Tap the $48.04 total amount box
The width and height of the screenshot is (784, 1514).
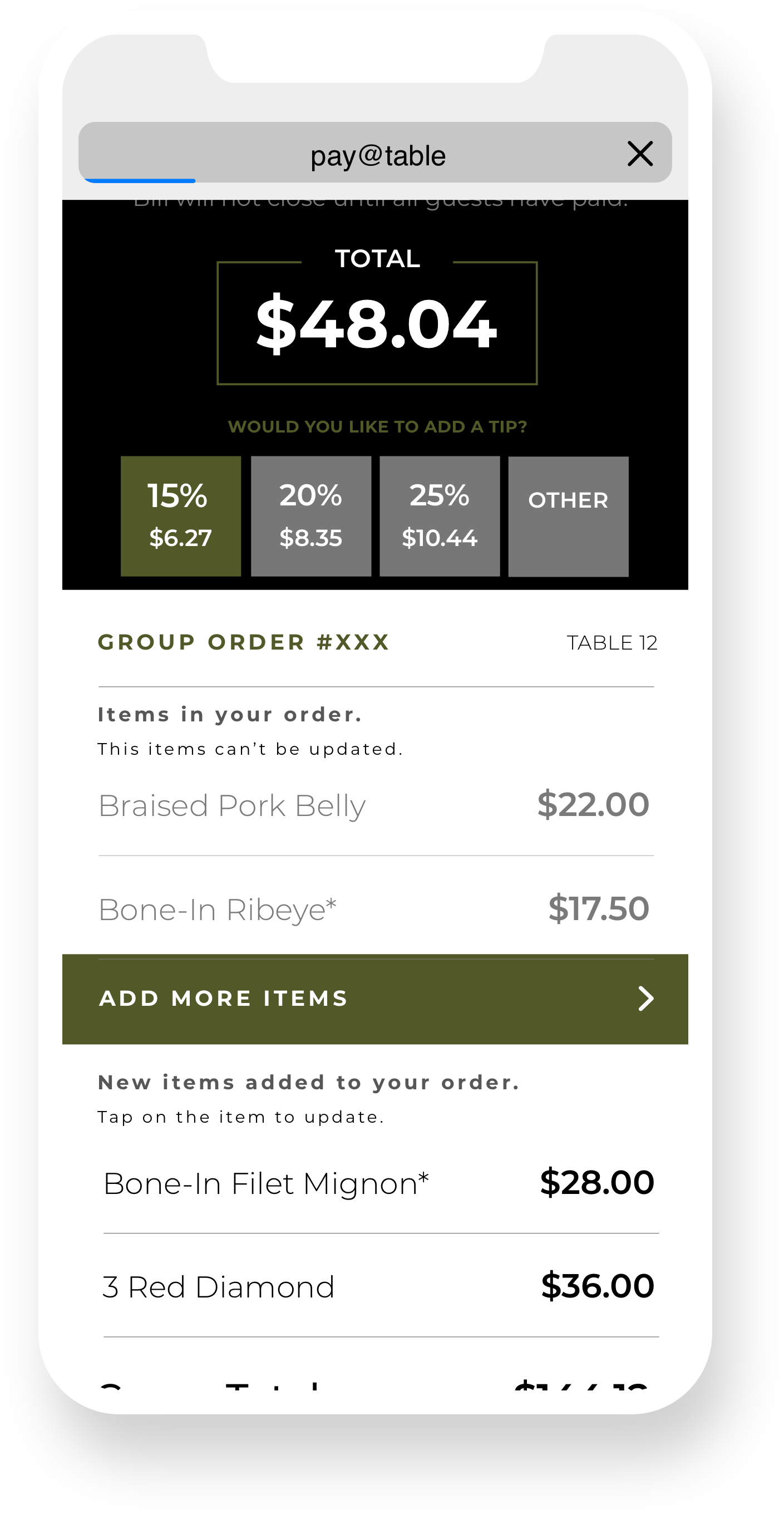(377, 323)
